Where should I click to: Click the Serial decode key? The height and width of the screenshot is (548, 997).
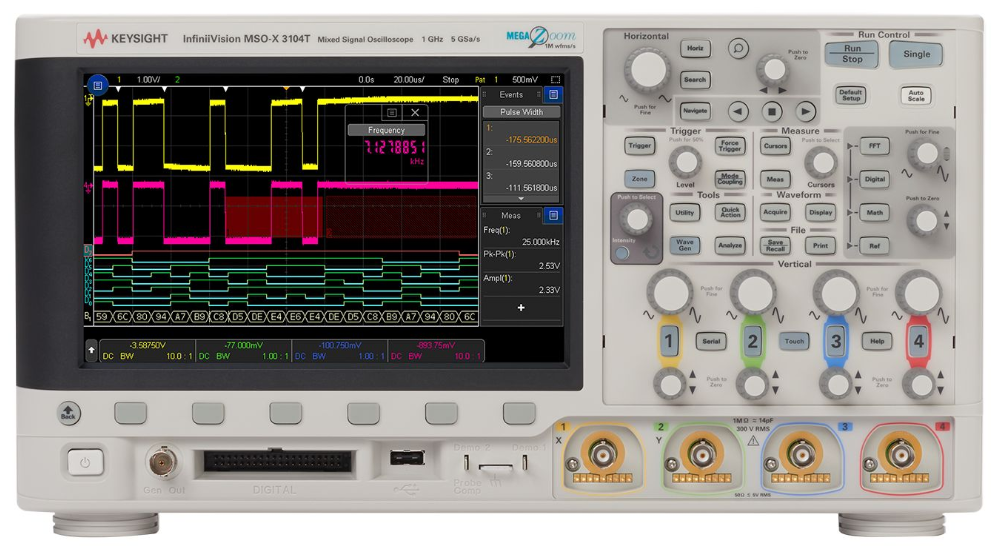click(x=711, y=341)
